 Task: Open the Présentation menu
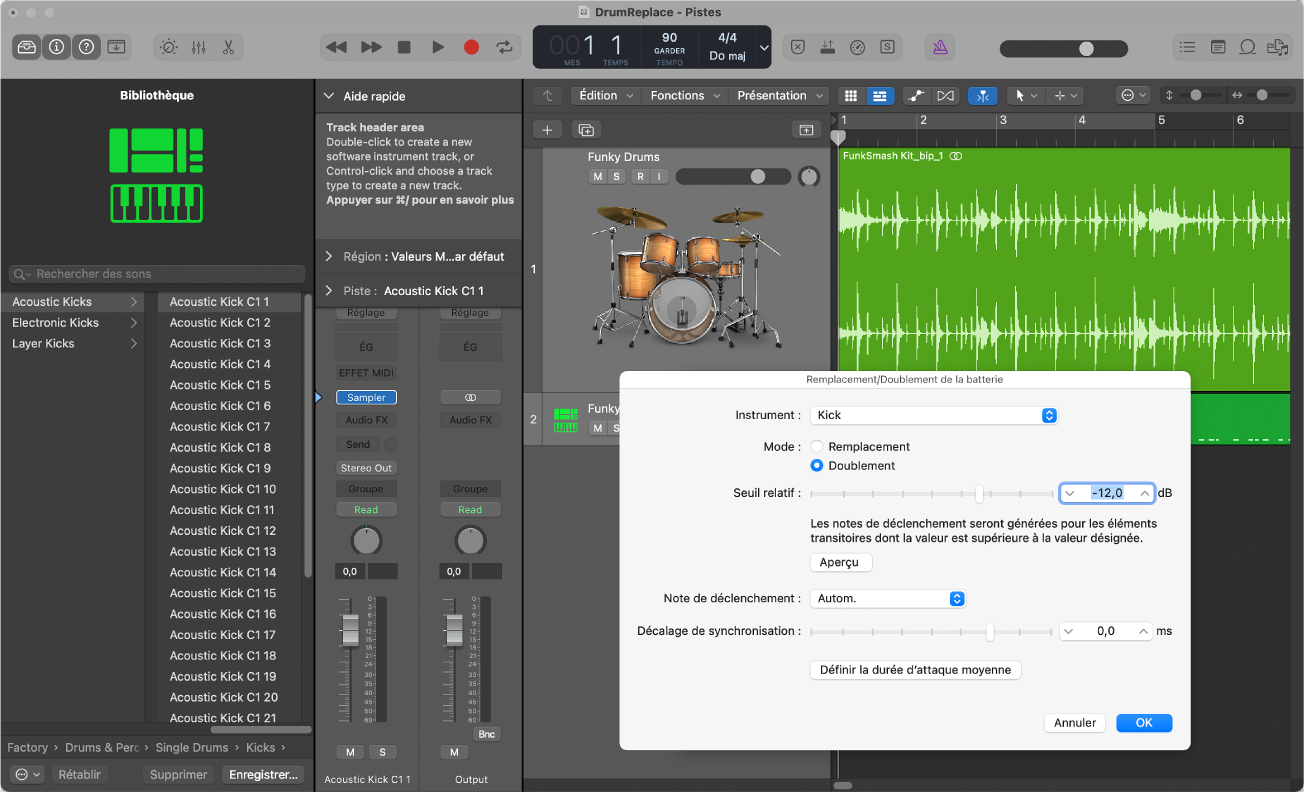[x=779, y=96]
